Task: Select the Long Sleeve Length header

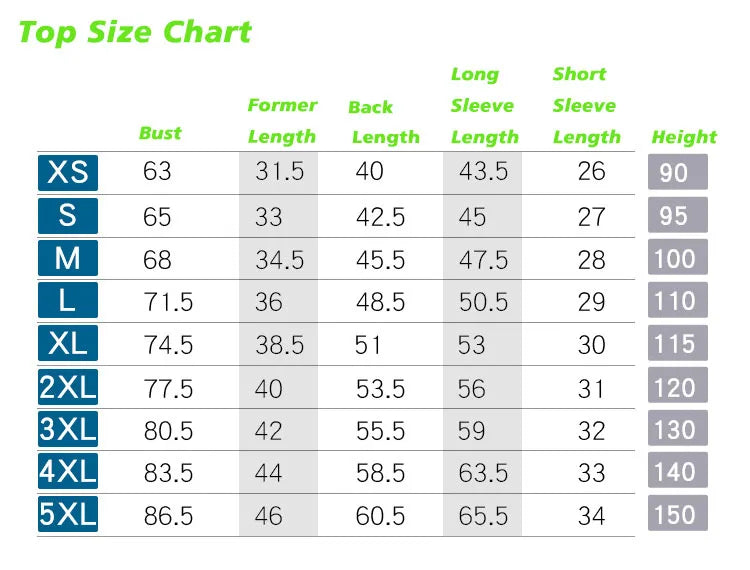Action: coord(485,106)
